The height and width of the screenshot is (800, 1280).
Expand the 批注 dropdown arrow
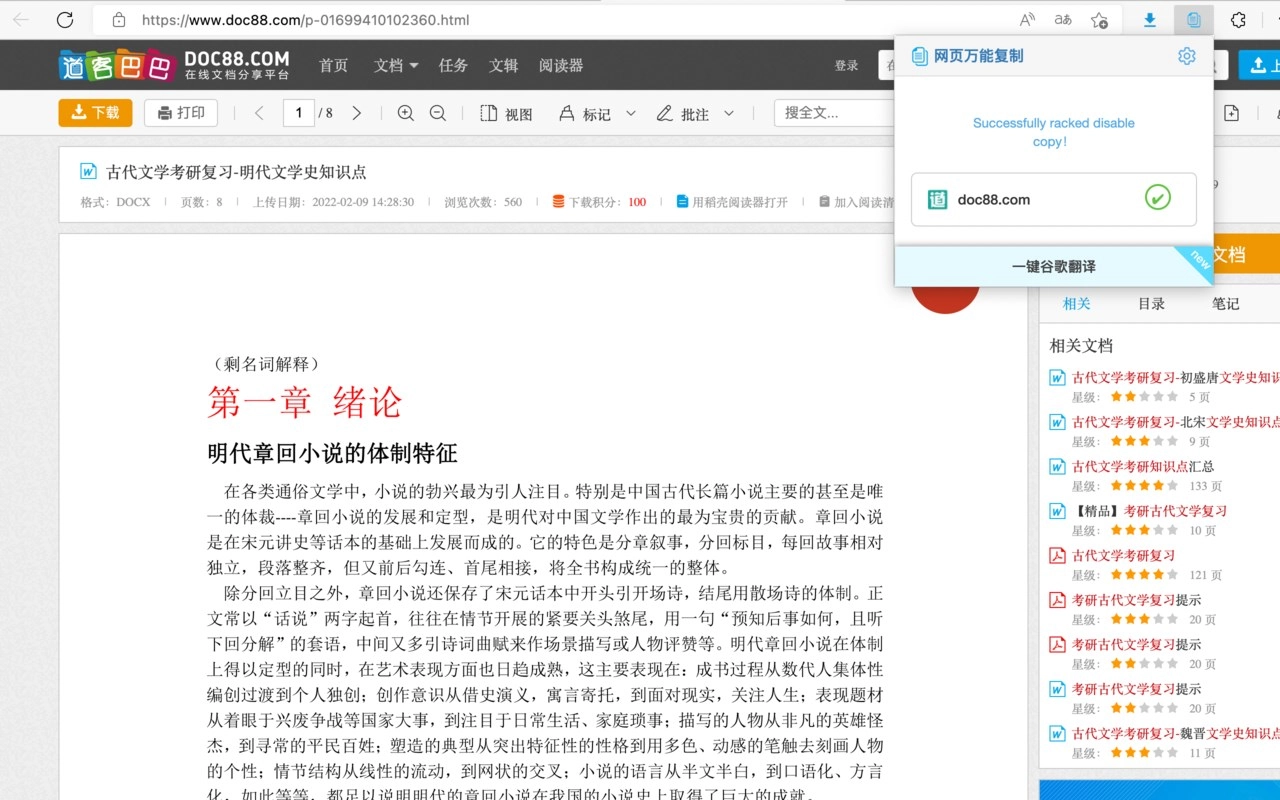[729, 113]
